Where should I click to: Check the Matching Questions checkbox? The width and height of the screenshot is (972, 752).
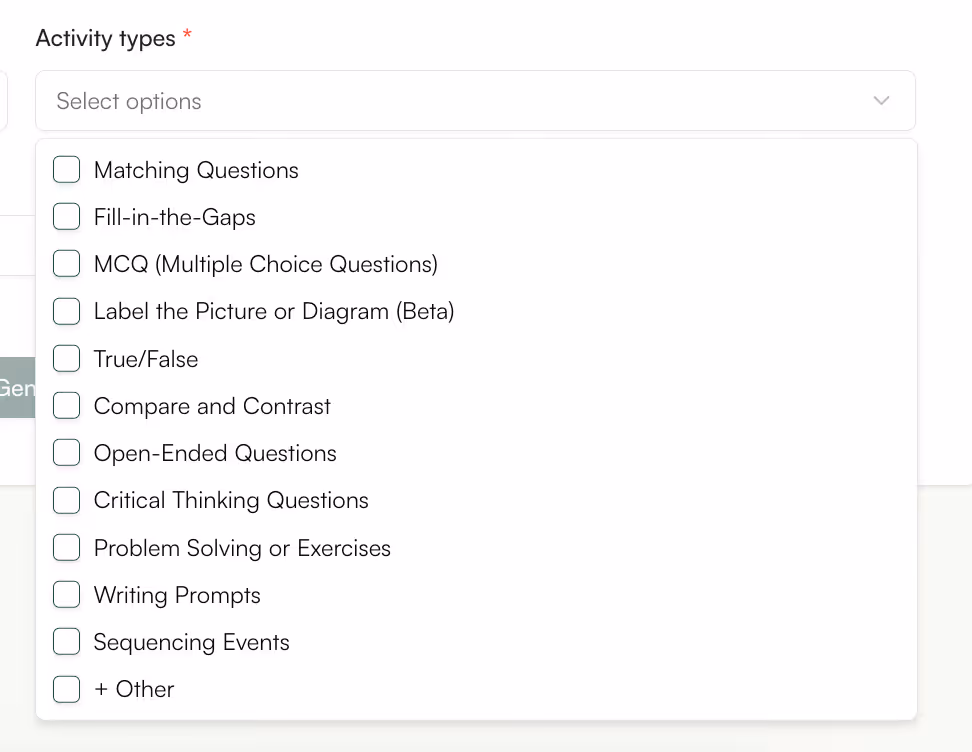[66, 170]
